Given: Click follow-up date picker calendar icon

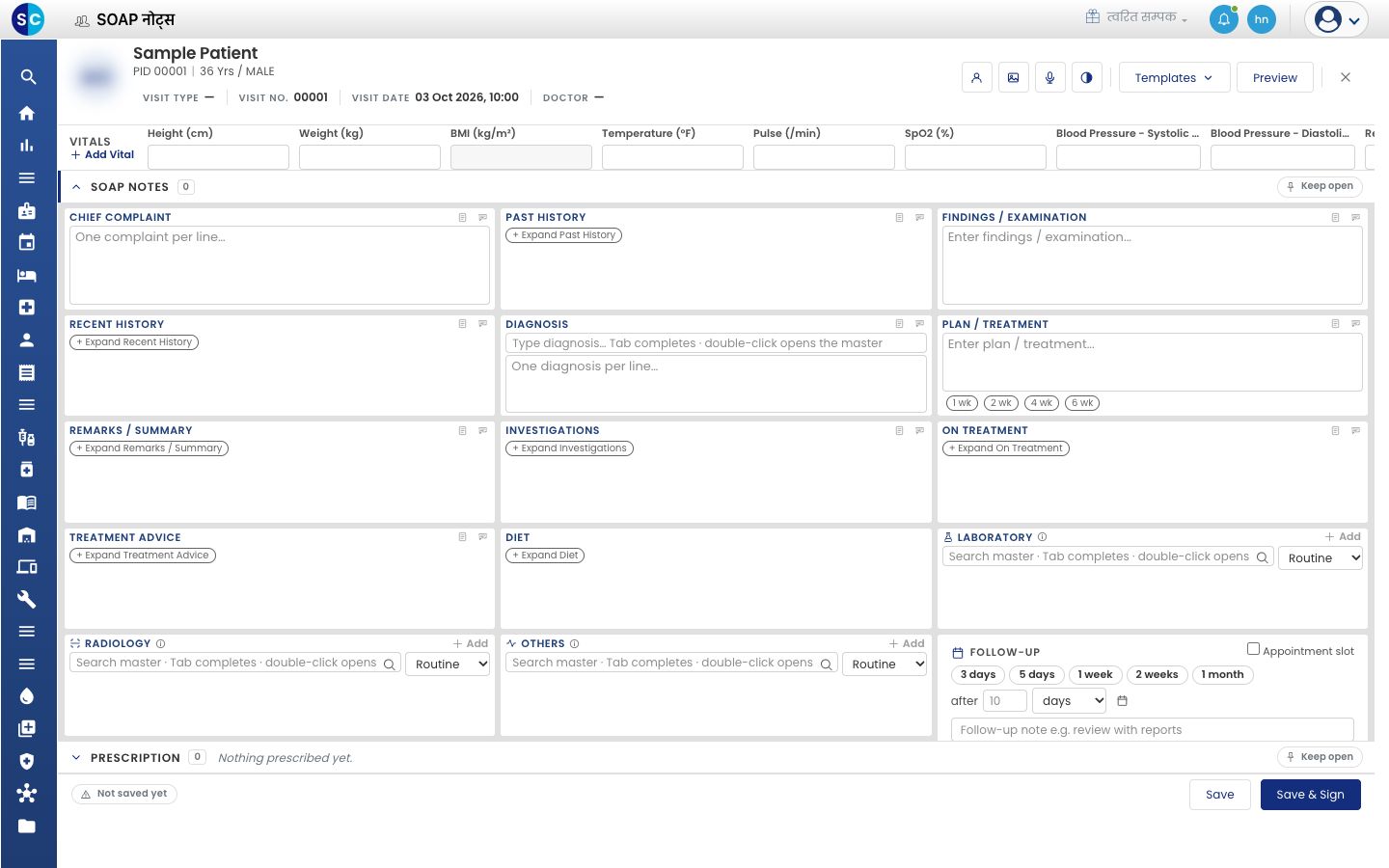Looking at the screenshot, I should pyautogui.click(x=1122, y=701).
